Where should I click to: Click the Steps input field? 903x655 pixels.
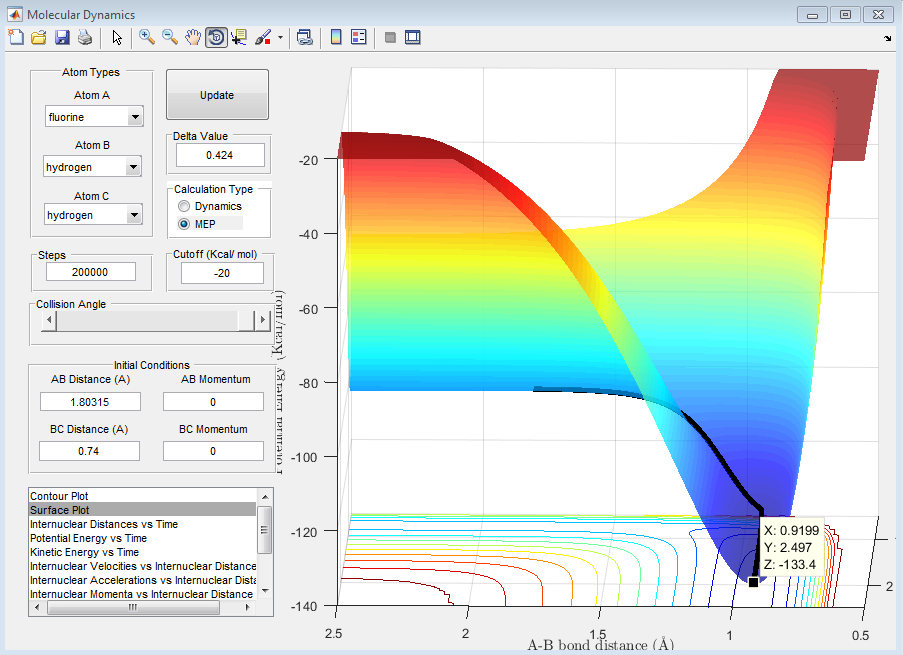[91, 272]
